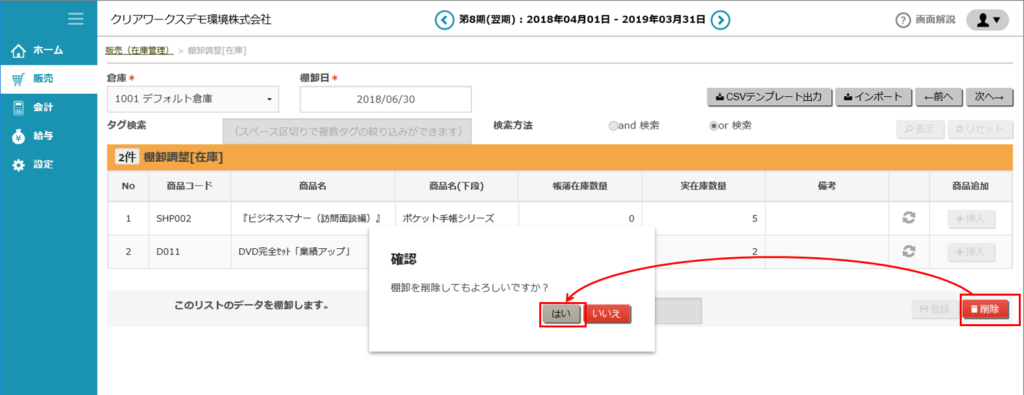Click DVD完全ｾｯﾄ「業績アップ」 product name
Screen dimensions: 1024x395
(296, 252)
